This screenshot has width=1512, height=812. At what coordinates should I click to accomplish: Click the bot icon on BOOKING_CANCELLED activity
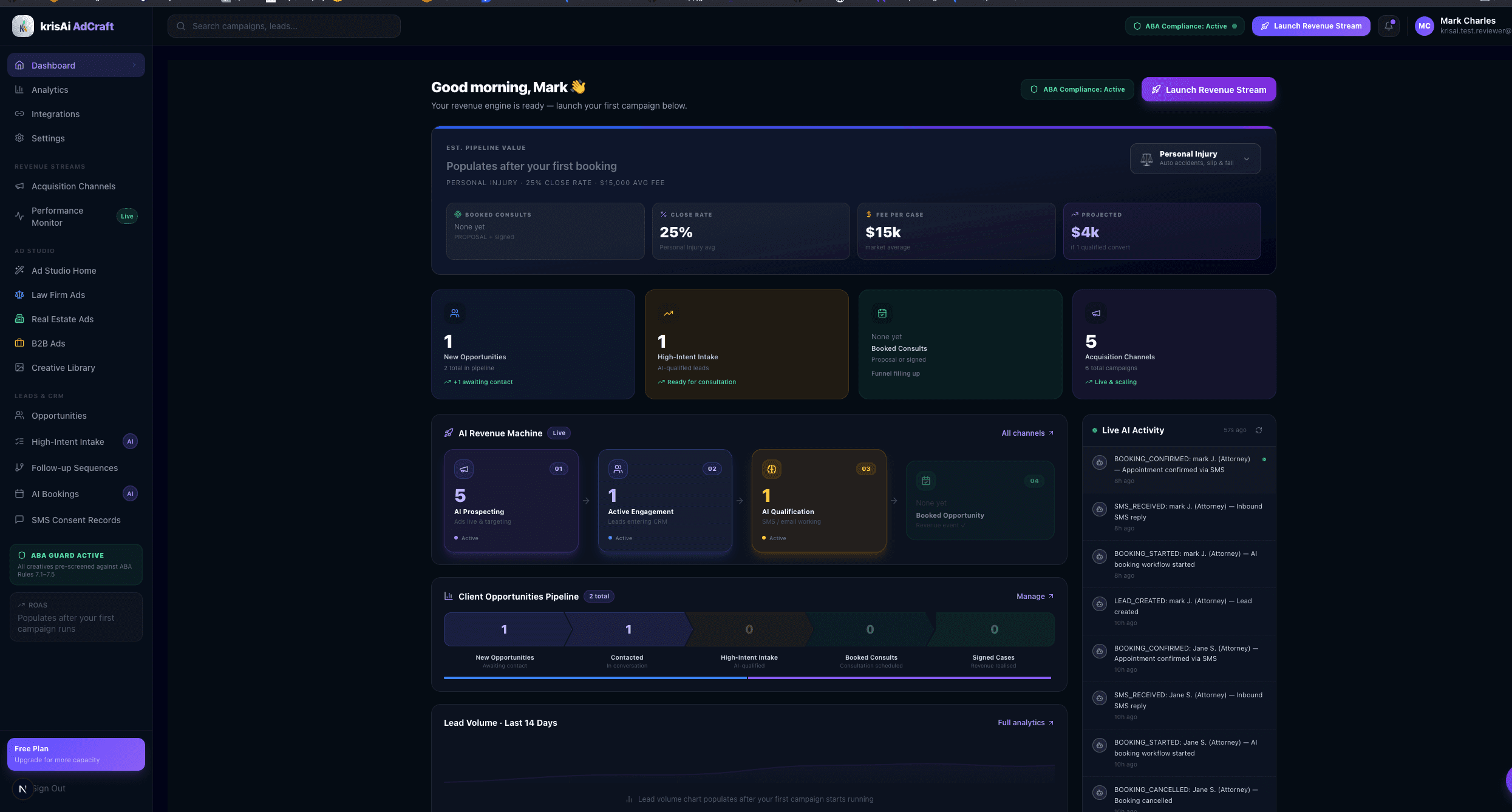(x=1100, y=793)
